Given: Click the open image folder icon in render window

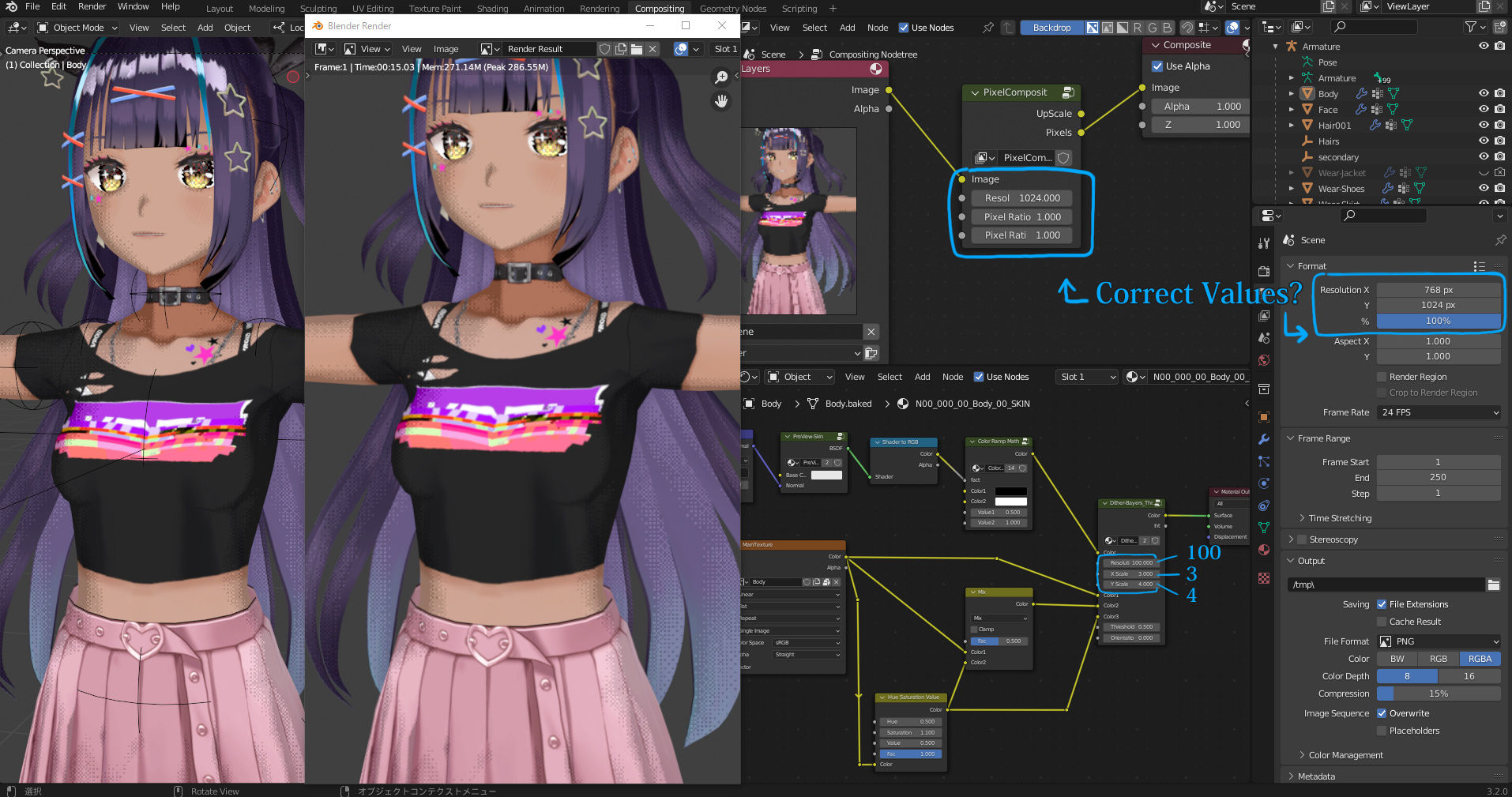Looking at the screenshot, I should point(637,49).
